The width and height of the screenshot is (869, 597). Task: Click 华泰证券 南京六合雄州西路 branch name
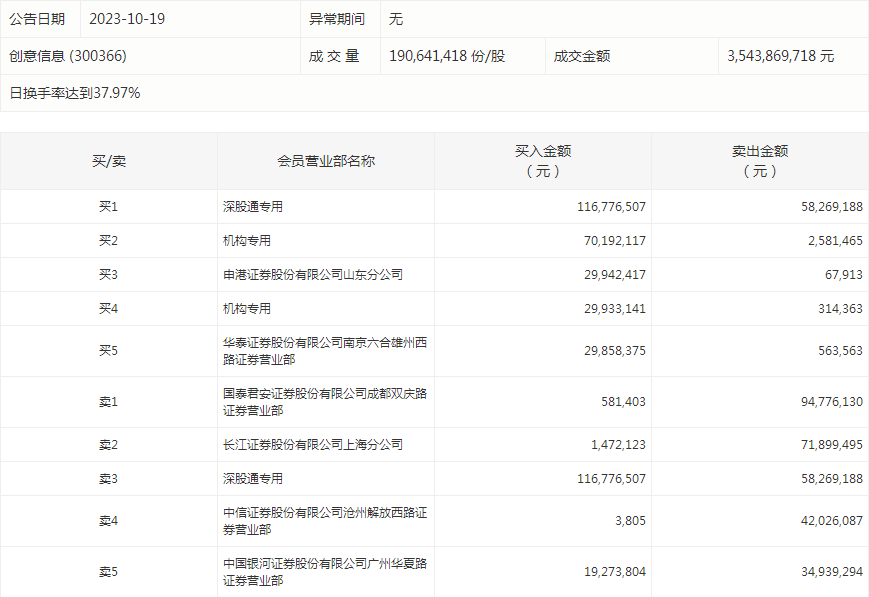325,351
